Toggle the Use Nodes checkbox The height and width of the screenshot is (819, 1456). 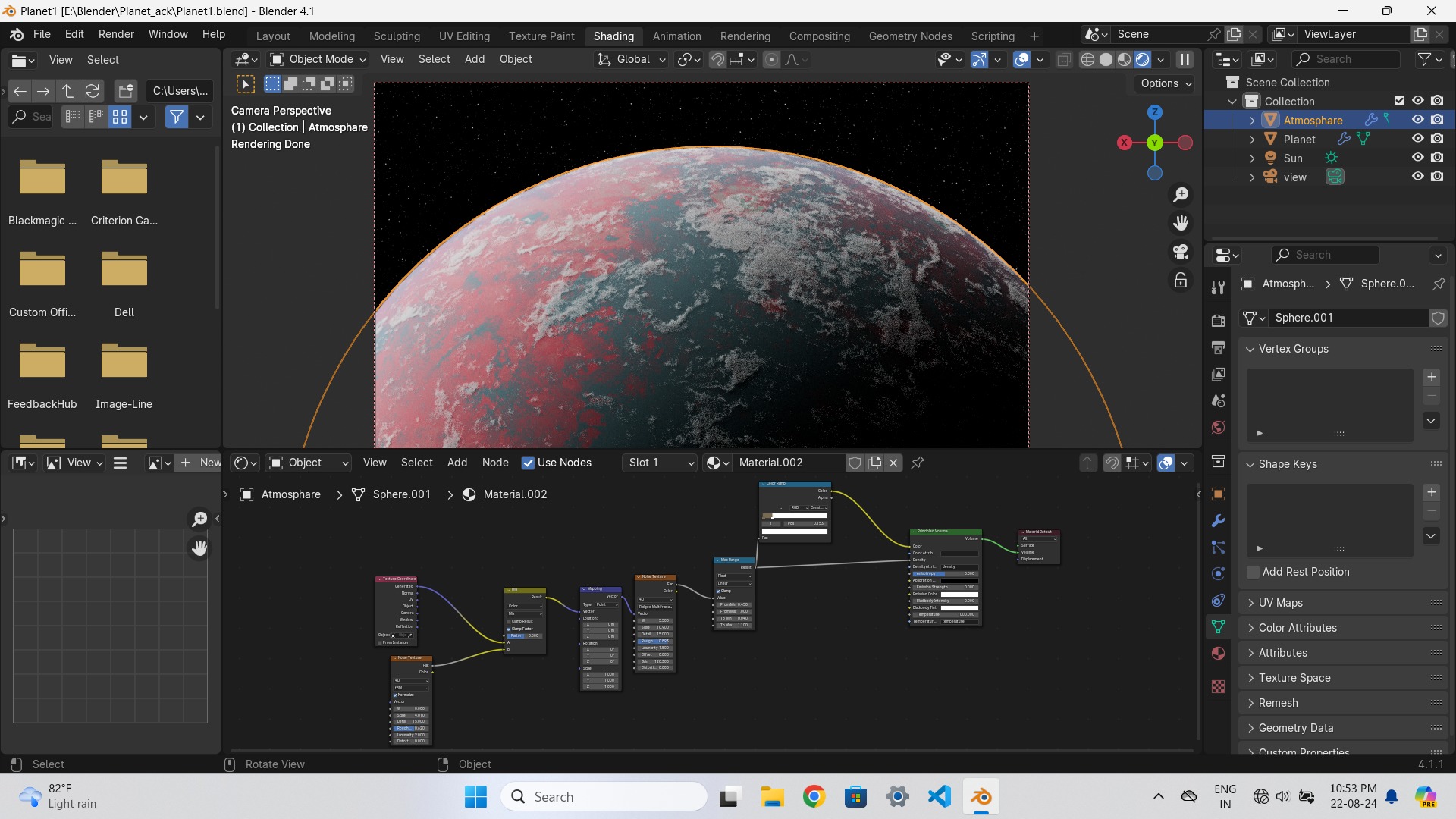528,463
